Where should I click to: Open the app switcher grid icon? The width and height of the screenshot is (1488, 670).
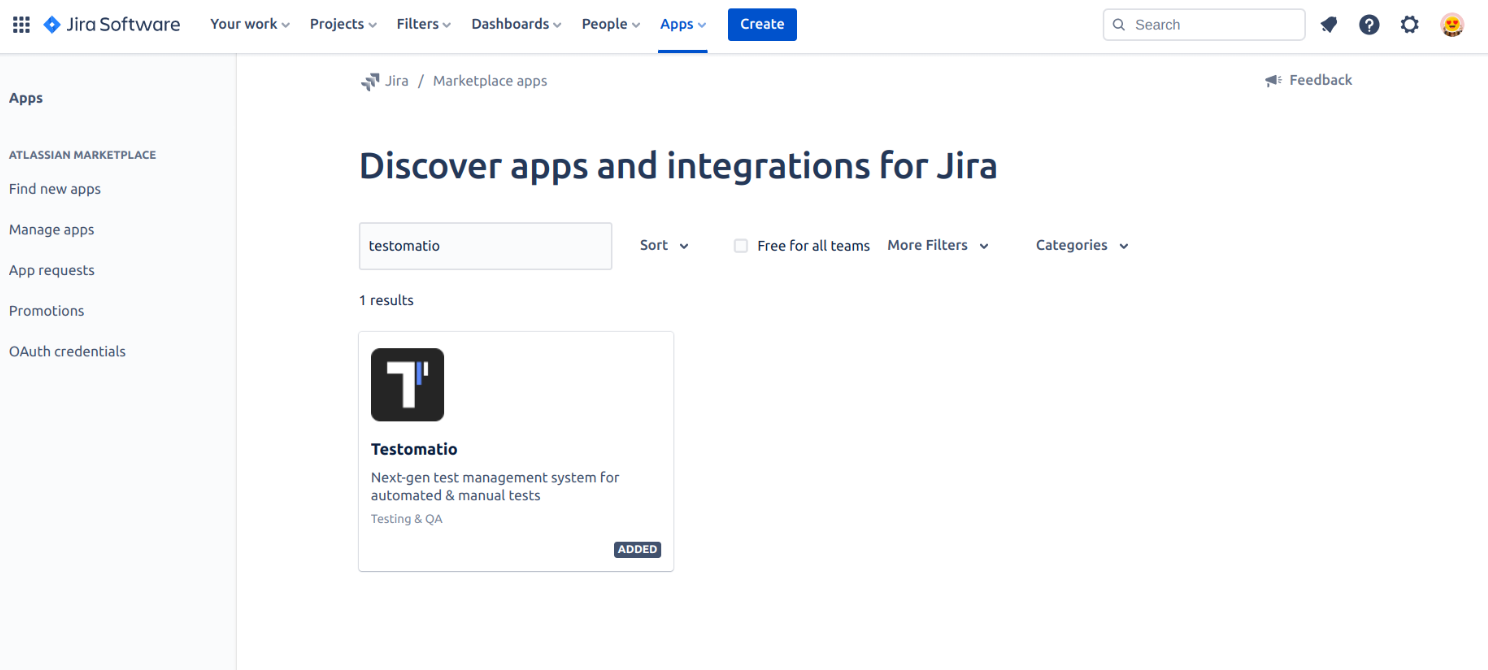21,24
